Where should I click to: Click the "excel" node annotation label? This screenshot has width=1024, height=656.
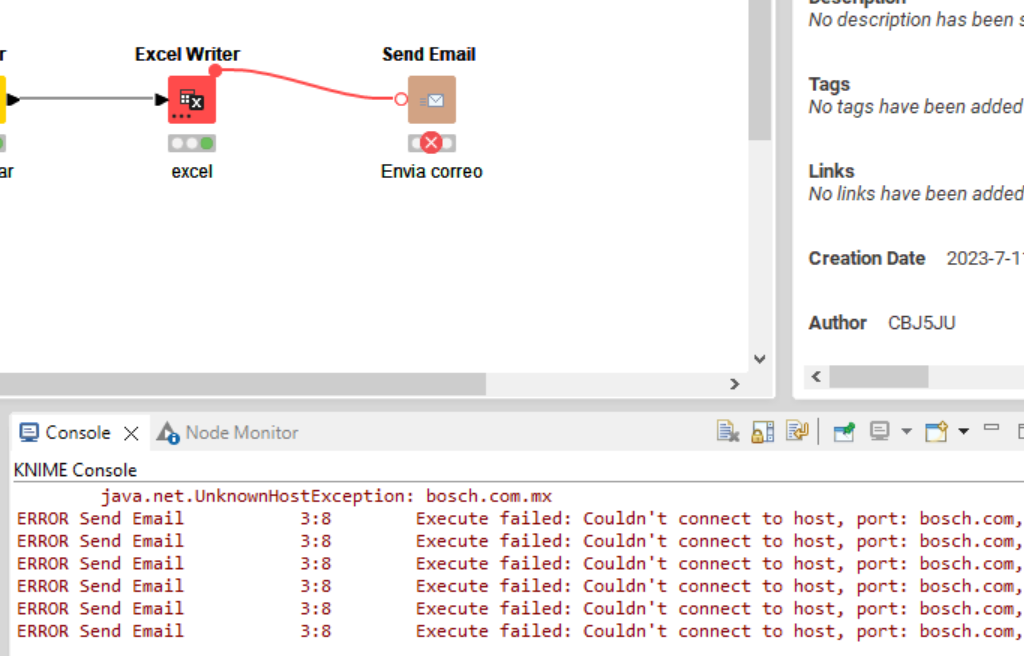(x=192, y=172)
